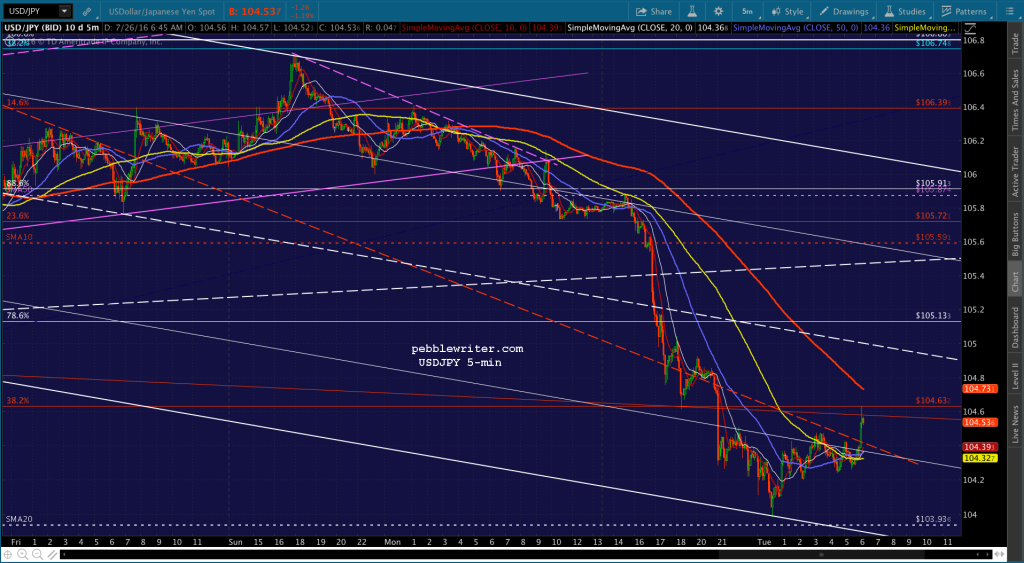Click the yellow truncated SimpleMoving... label
The height and width of the screenshot is (563, 1024).
[925, 28]
